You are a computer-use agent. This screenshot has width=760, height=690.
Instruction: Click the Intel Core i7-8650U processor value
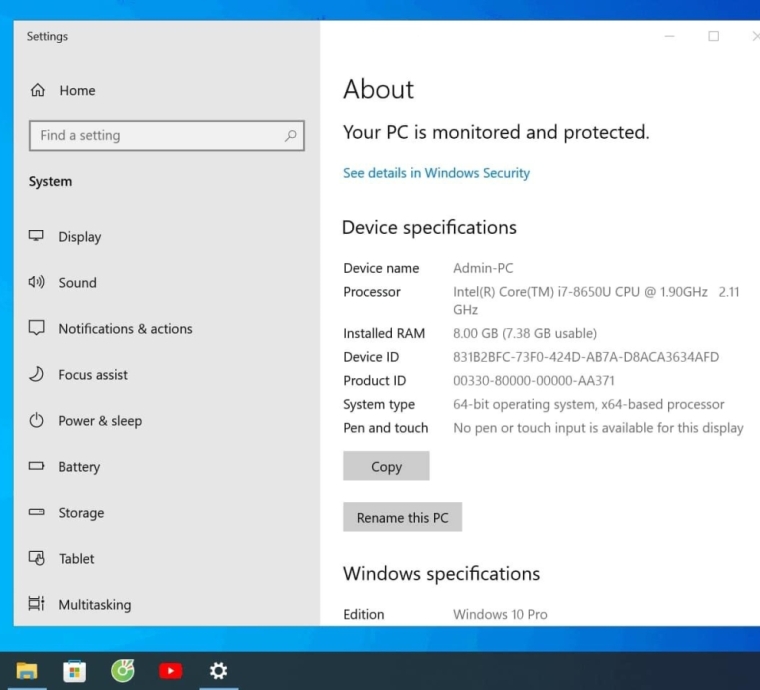pyautogui.click(x=596, y=300)
